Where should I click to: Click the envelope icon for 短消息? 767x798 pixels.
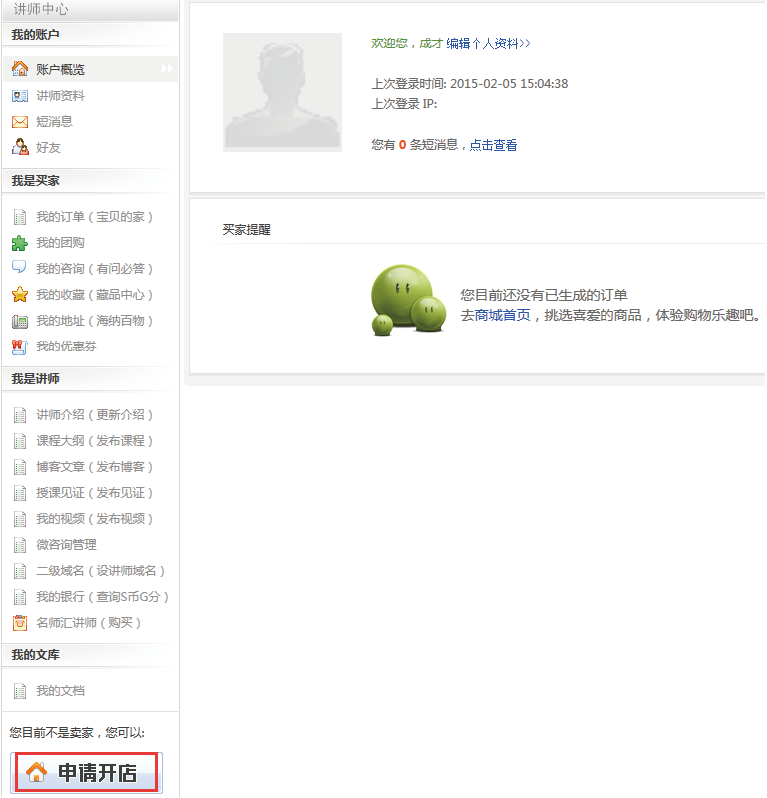[20, 122]
